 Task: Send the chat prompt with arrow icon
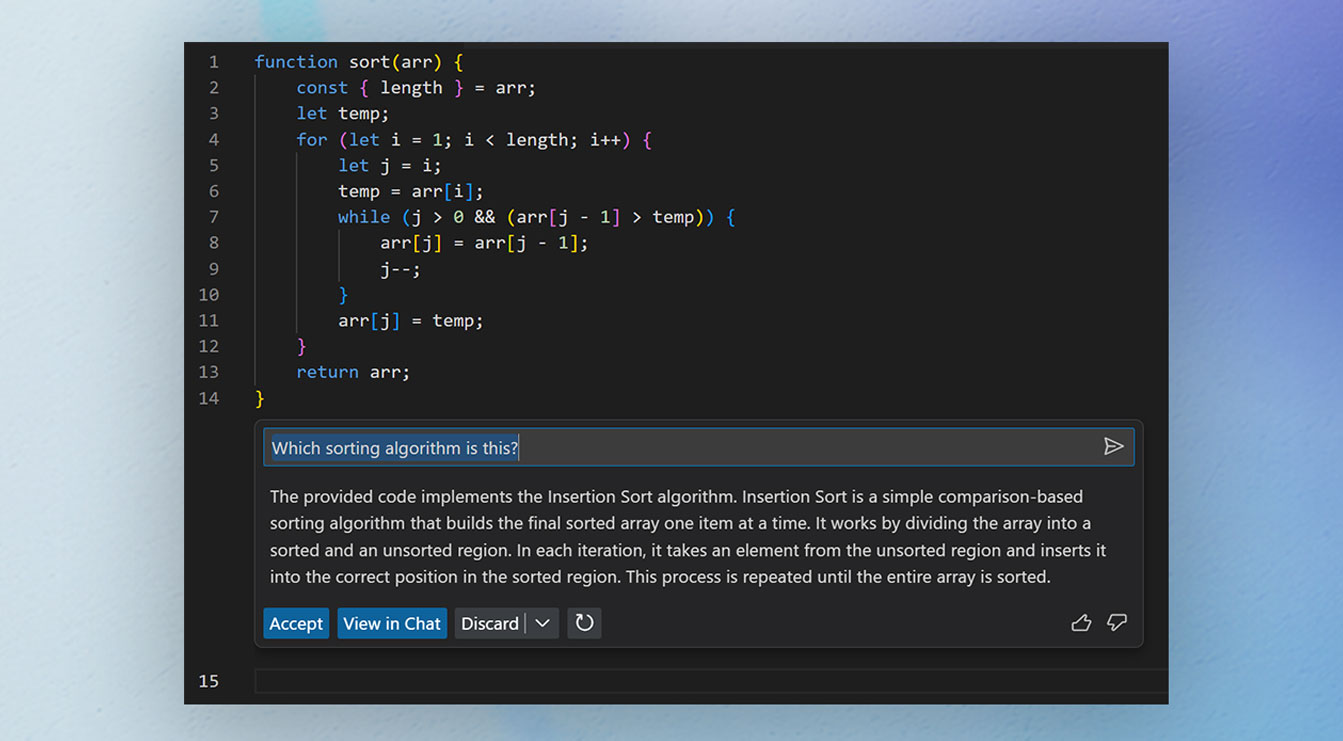point(1113,447)
